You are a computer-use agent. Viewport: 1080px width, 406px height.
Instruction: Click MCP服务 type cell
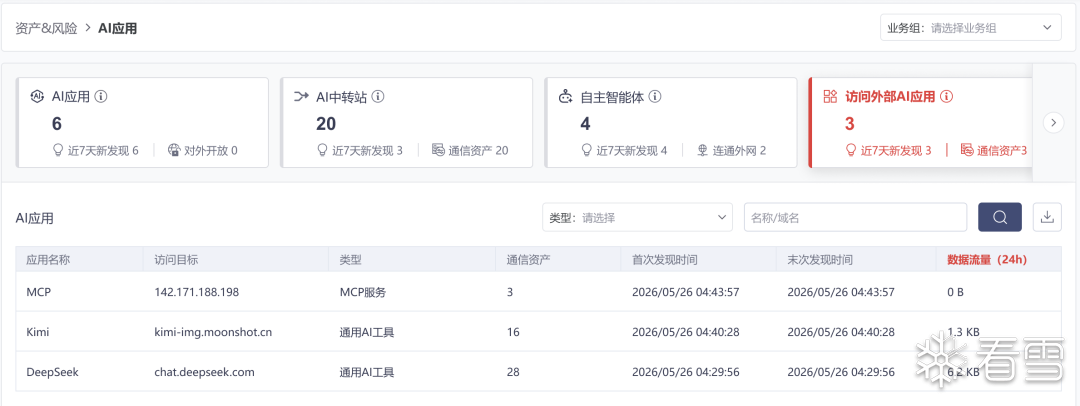363,292
